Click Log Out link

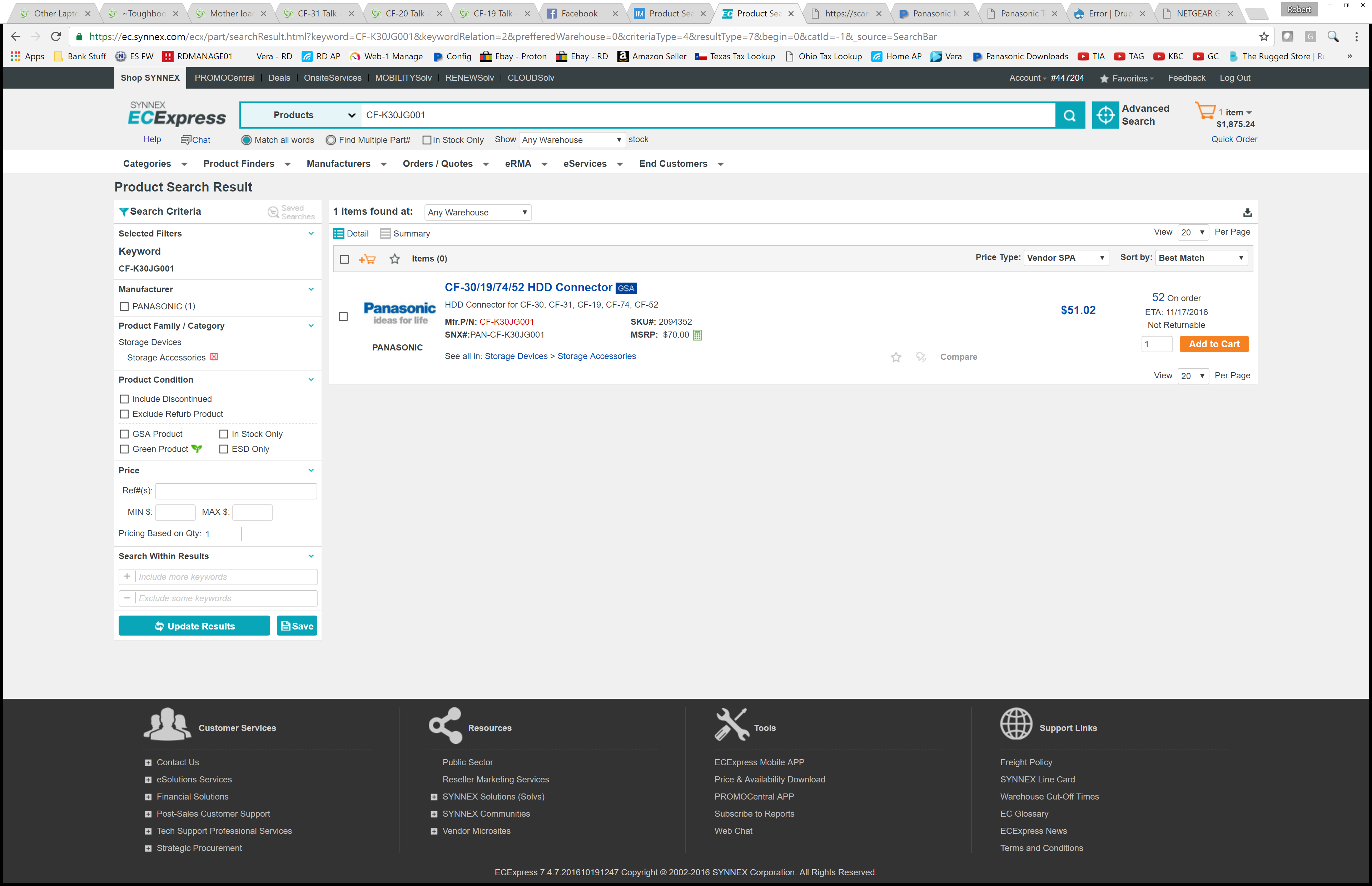point(1234,78)
